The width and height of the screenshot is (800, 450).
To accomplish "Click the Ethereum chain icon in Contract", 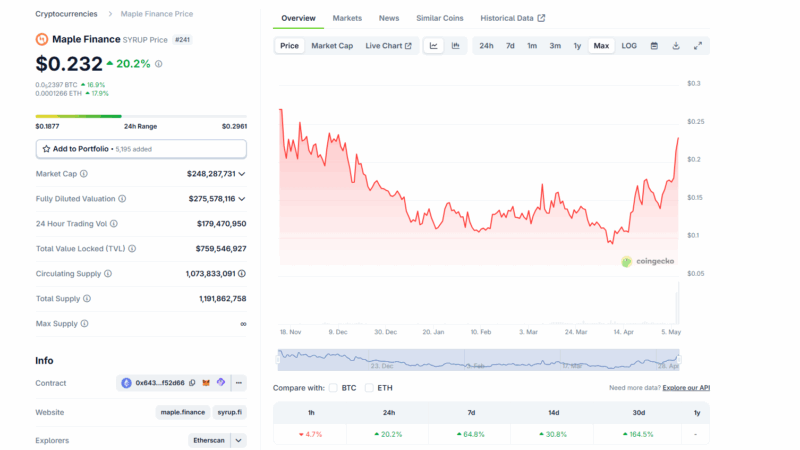I will [126, 383].
